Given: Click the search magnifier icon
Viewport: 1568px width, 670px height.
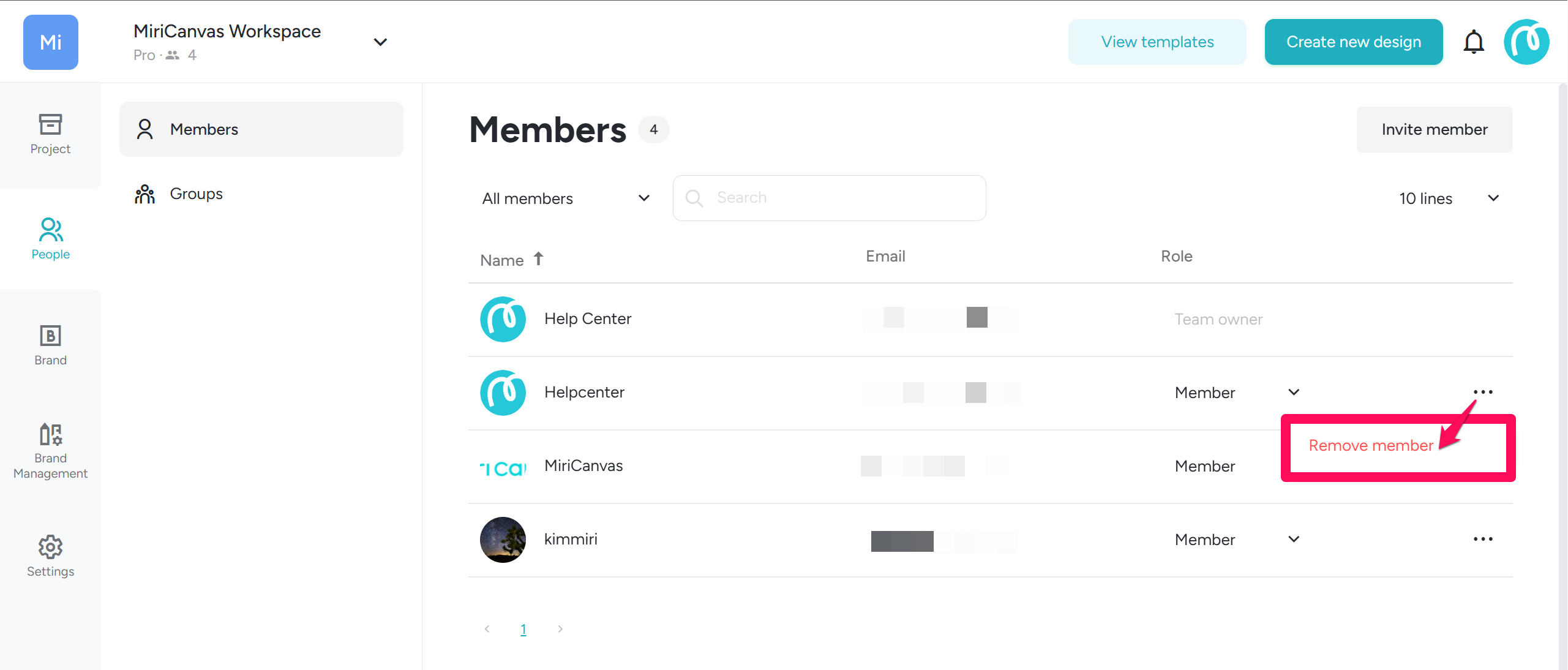Looking at the screenshot, I should pyautogui.click(x=695, y=198).
